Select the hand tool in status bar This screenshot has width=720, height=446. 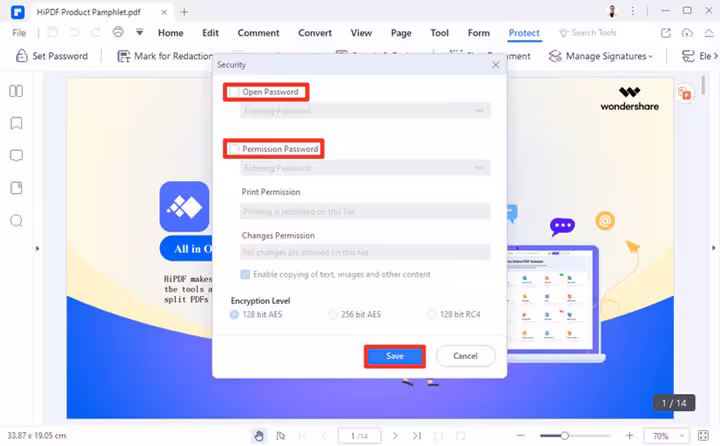(x=259, y=436)
